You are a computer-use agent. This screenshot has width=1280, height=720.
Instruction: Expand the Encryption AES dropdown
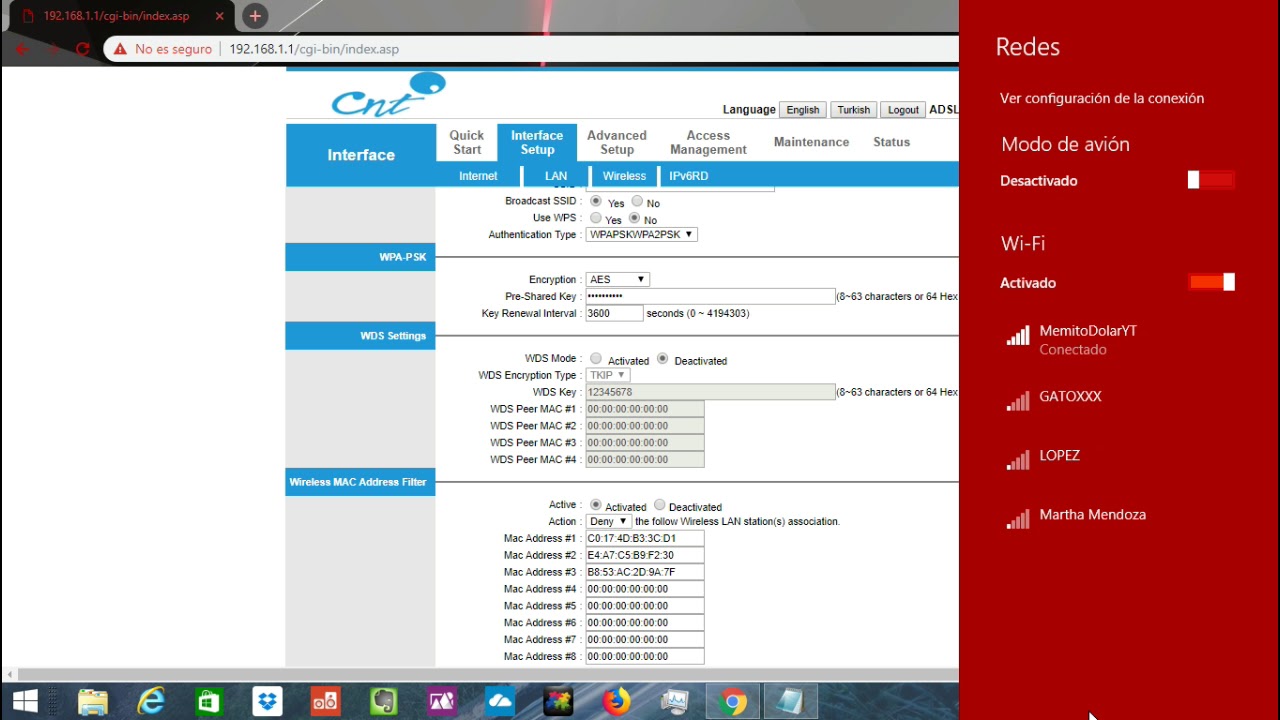click(617, 279)
